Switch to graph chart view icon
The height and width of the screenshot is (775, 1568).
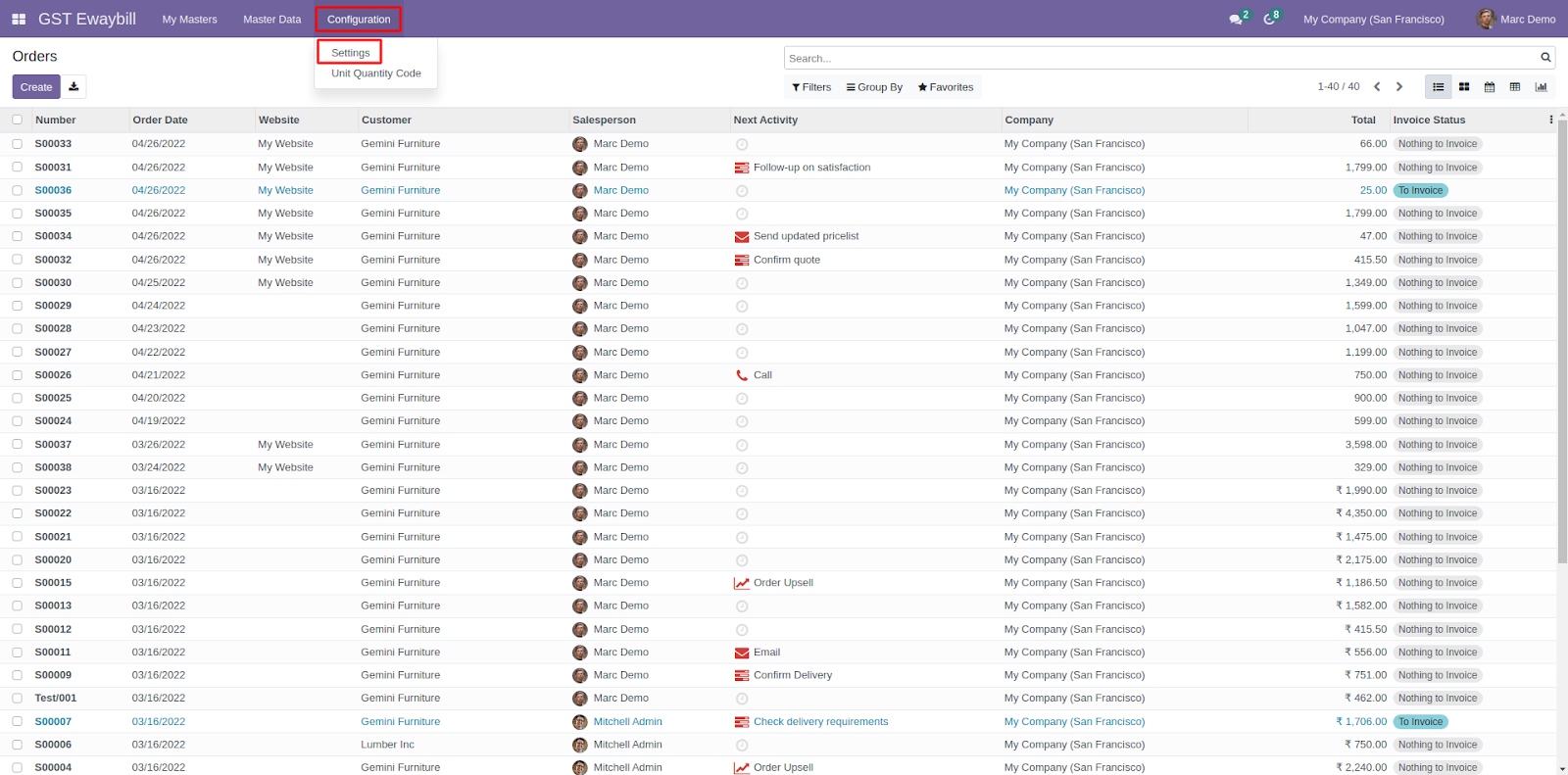(x=1541, y=87)
